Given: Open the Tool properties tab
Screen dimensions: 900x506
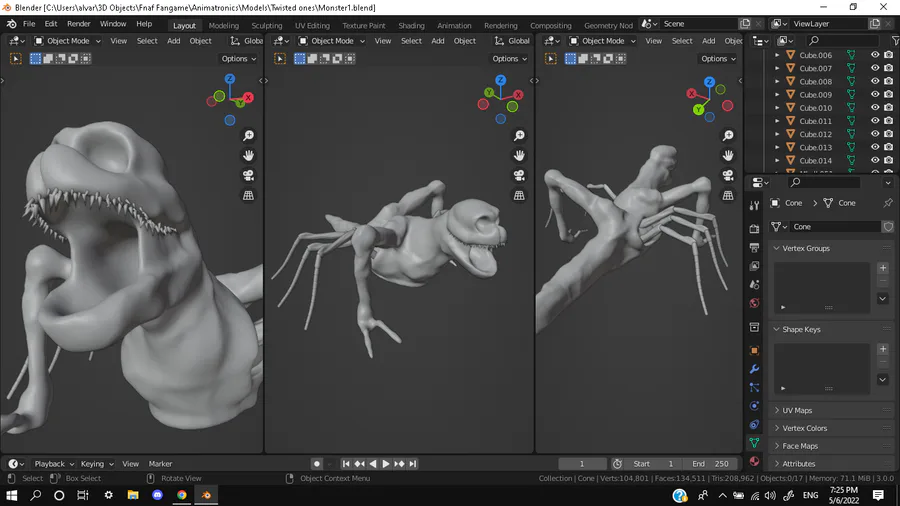Looking at the screenshot, I should (754, 205).
